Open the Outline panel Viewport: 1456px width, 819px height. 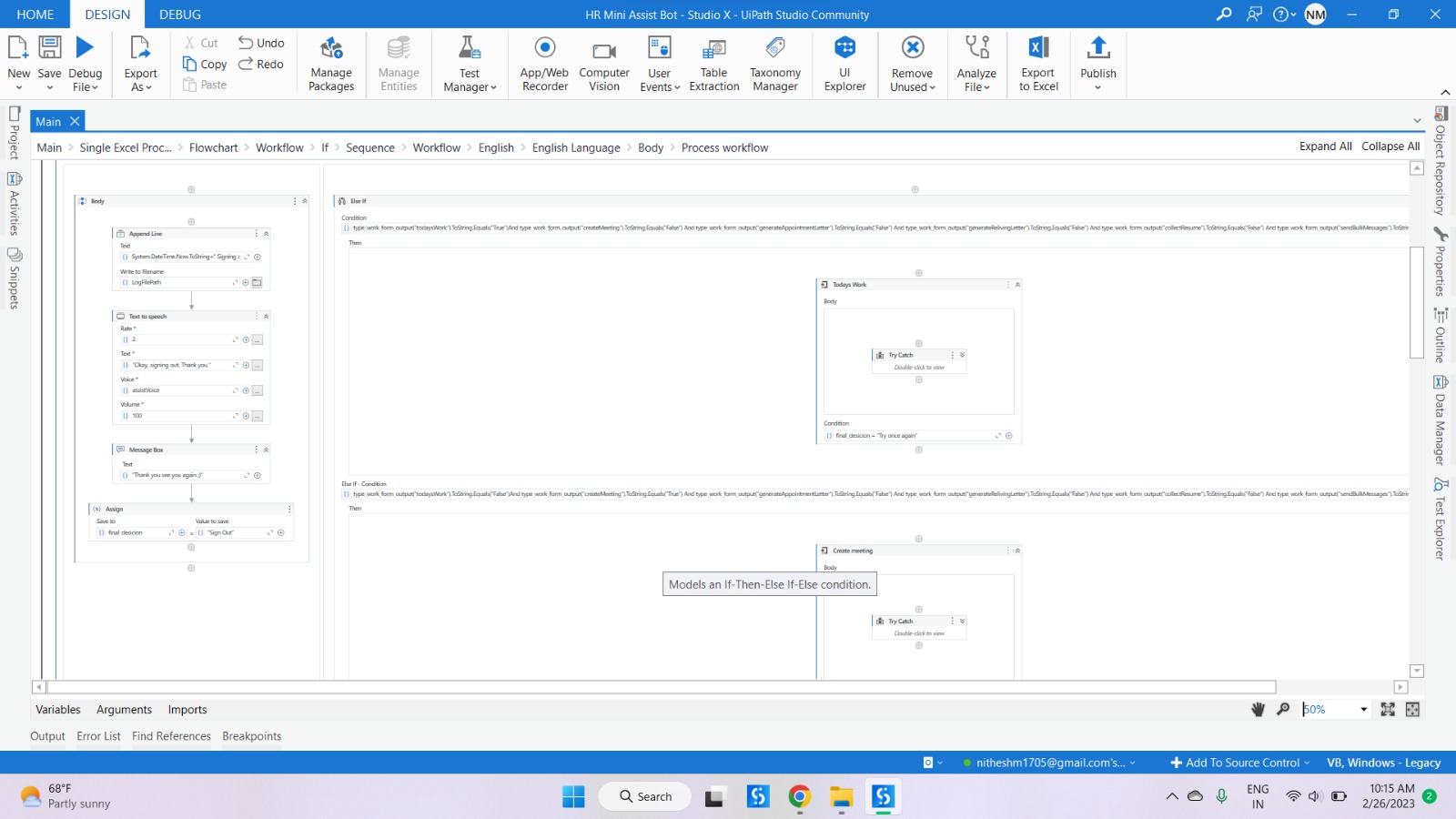coord(1441,335)
